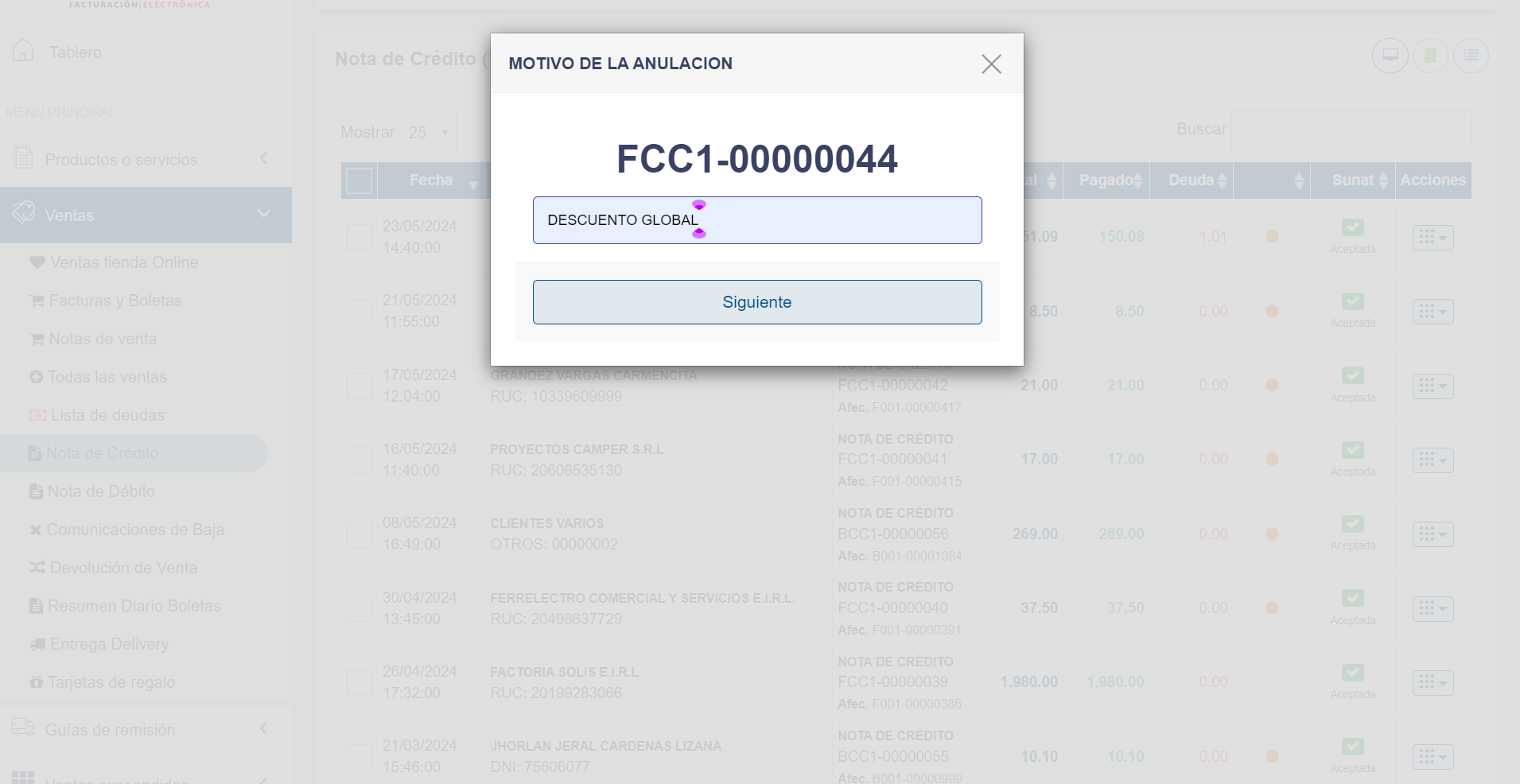Screen dimensions: 1520x784
Task: Check the row dated 08/05/2024
Action: point(359,534)
